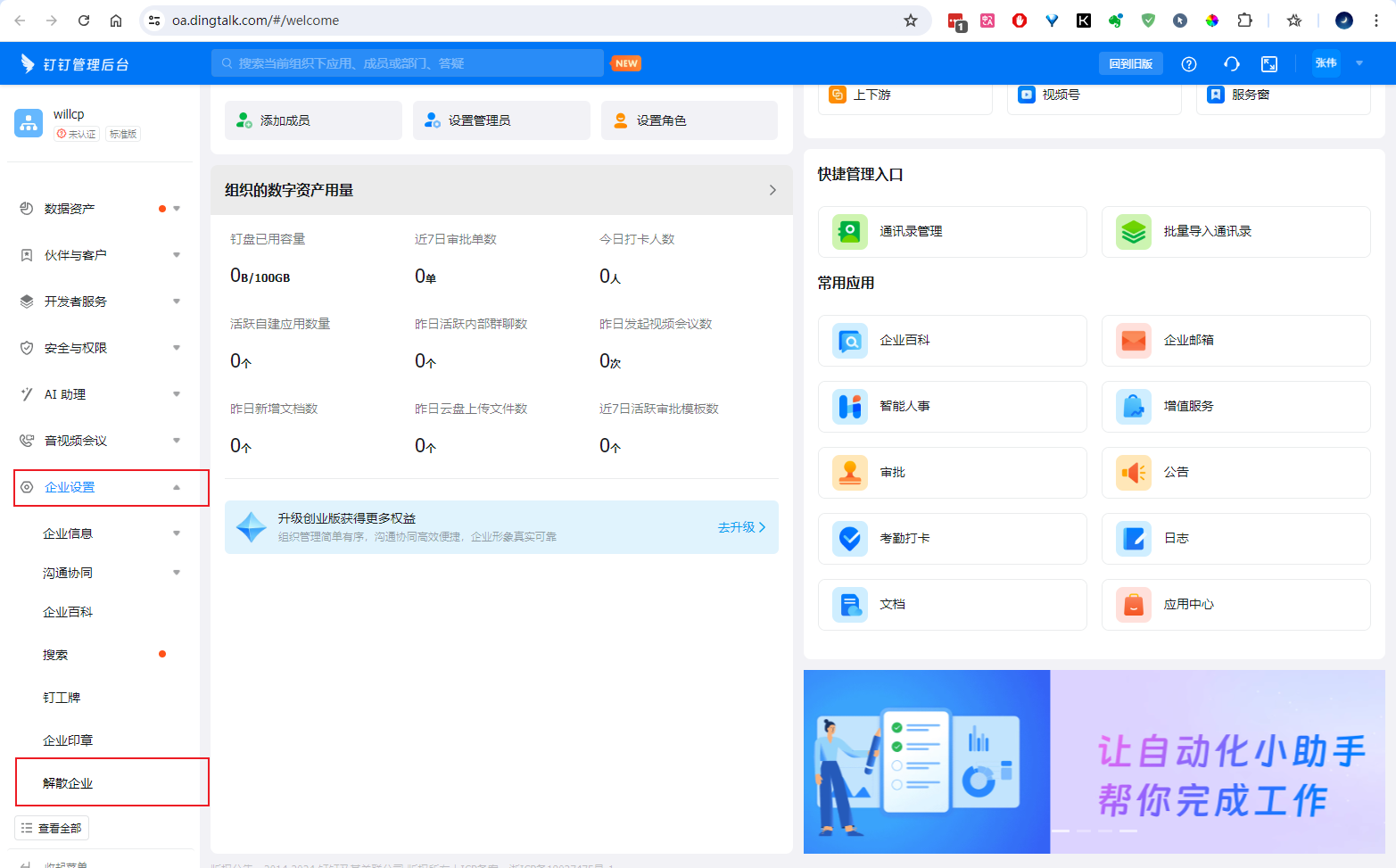1396x868 pixels.
Task: Open 组织的数字资产用量 details chevron
Action: [x=772, y=190]
